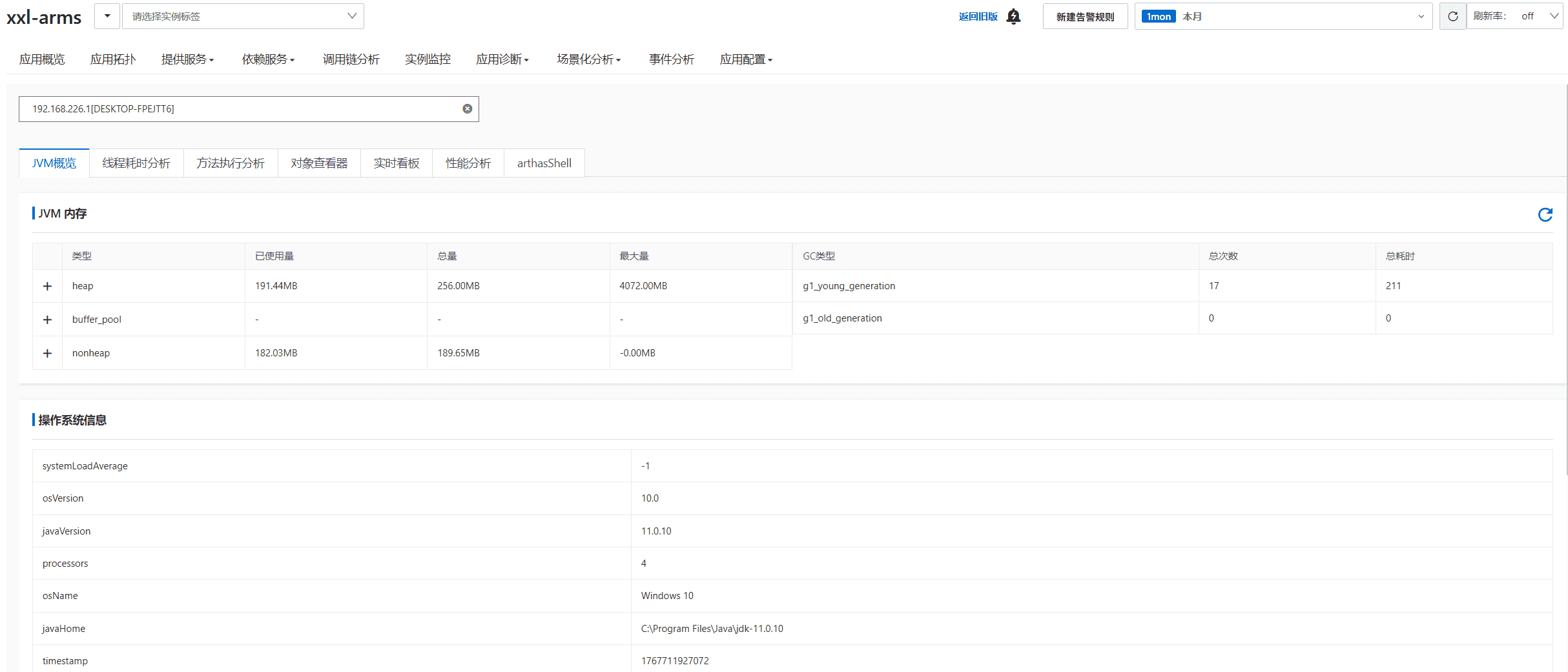This screenshot has height=672, width=1568.
Task: Refresh the JVM 内存 panel
Action: pyautogui.click(x=1545, y=214)
